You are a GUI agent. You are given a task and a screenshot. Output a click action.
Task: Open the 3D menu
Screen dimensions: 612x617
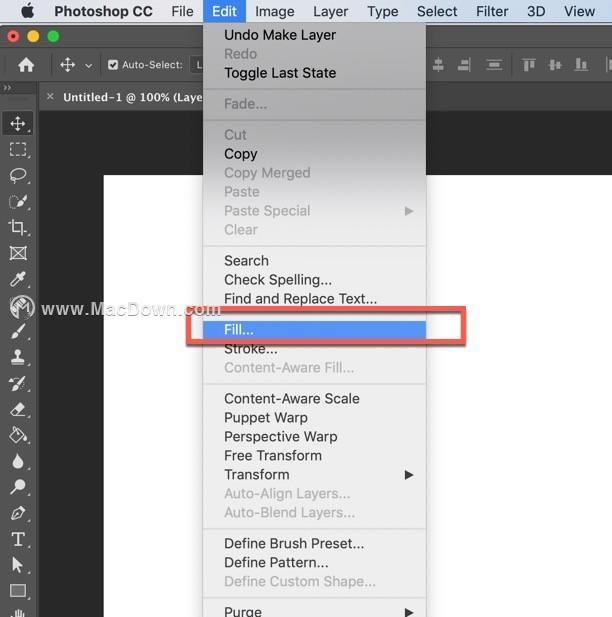click(536, 11)
